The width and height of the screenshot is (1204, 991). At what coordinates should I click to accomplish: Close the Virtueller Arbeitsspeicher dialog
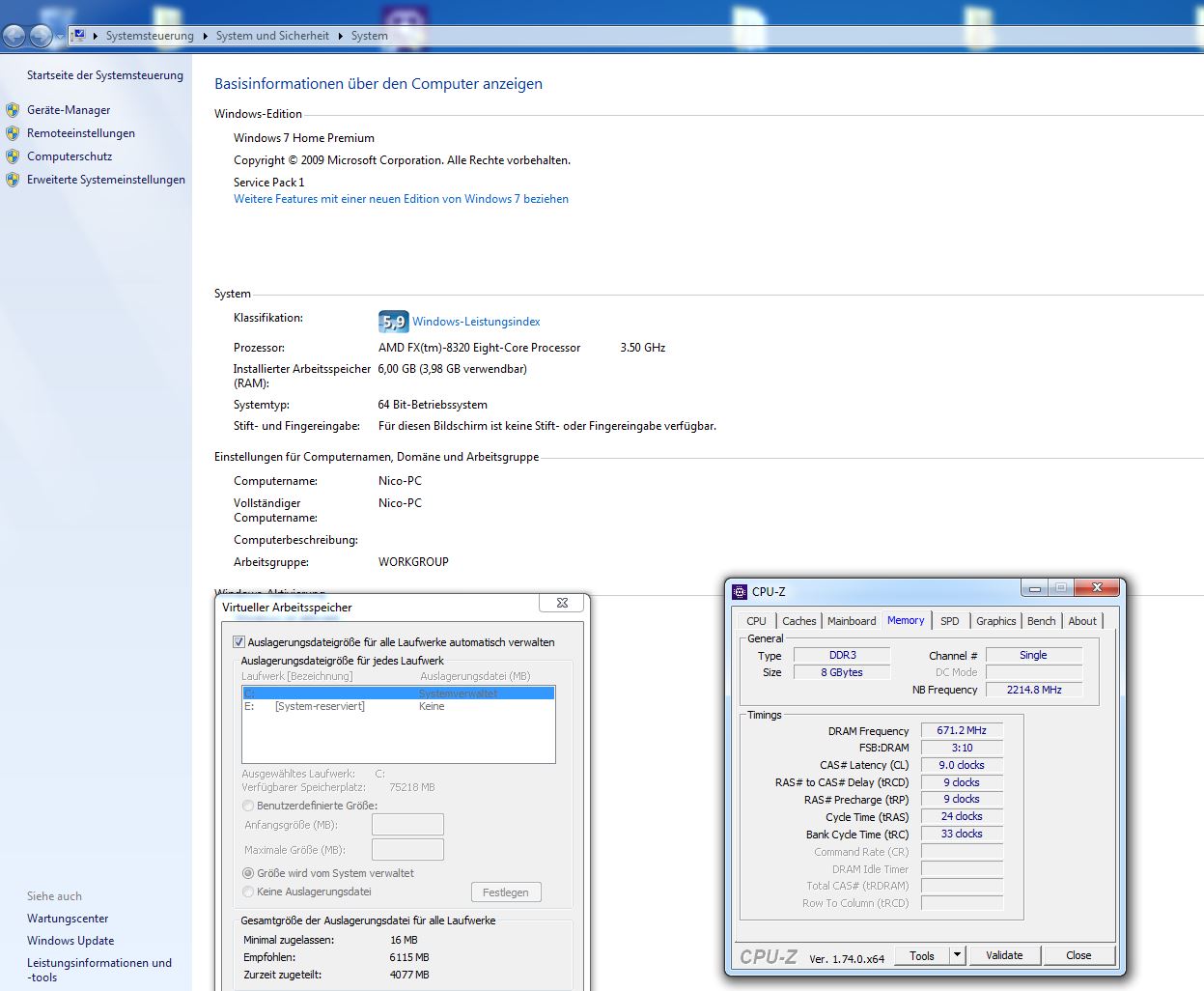pos(562,603)
